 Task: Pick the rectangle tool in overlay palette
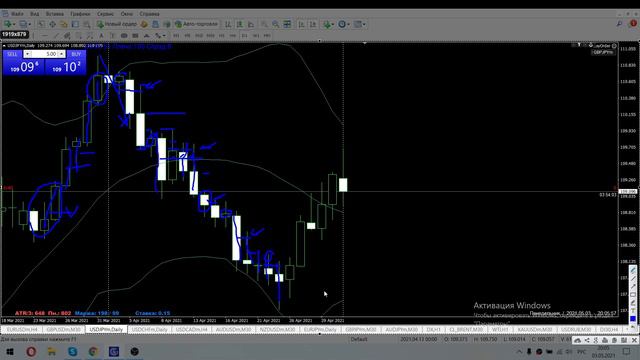point(633,295)
